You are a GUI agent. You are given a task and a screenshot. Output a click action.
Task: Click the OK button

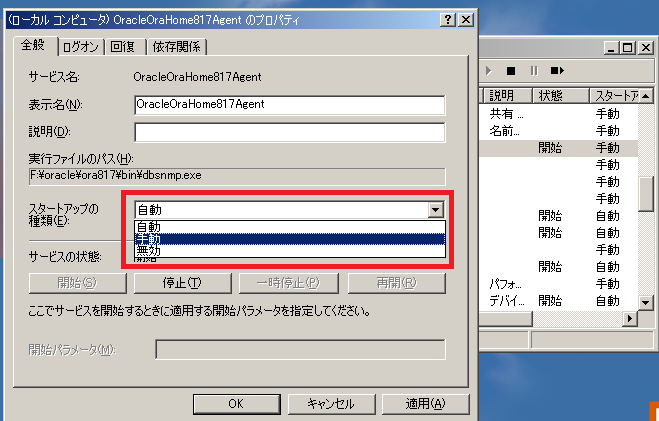point(237,404)
